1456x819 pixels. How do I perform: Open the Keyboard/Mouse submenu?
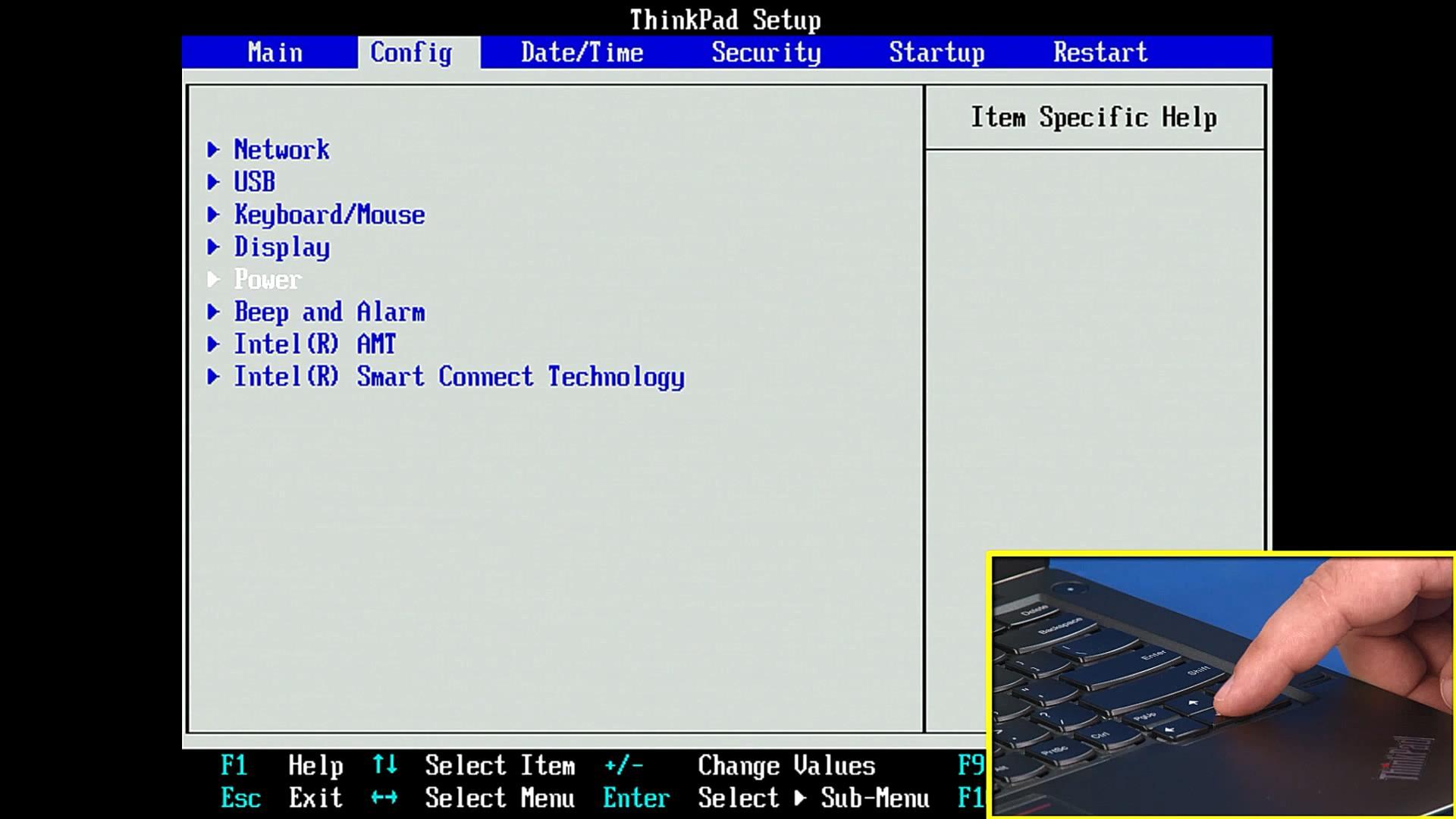tap(329, 215)
